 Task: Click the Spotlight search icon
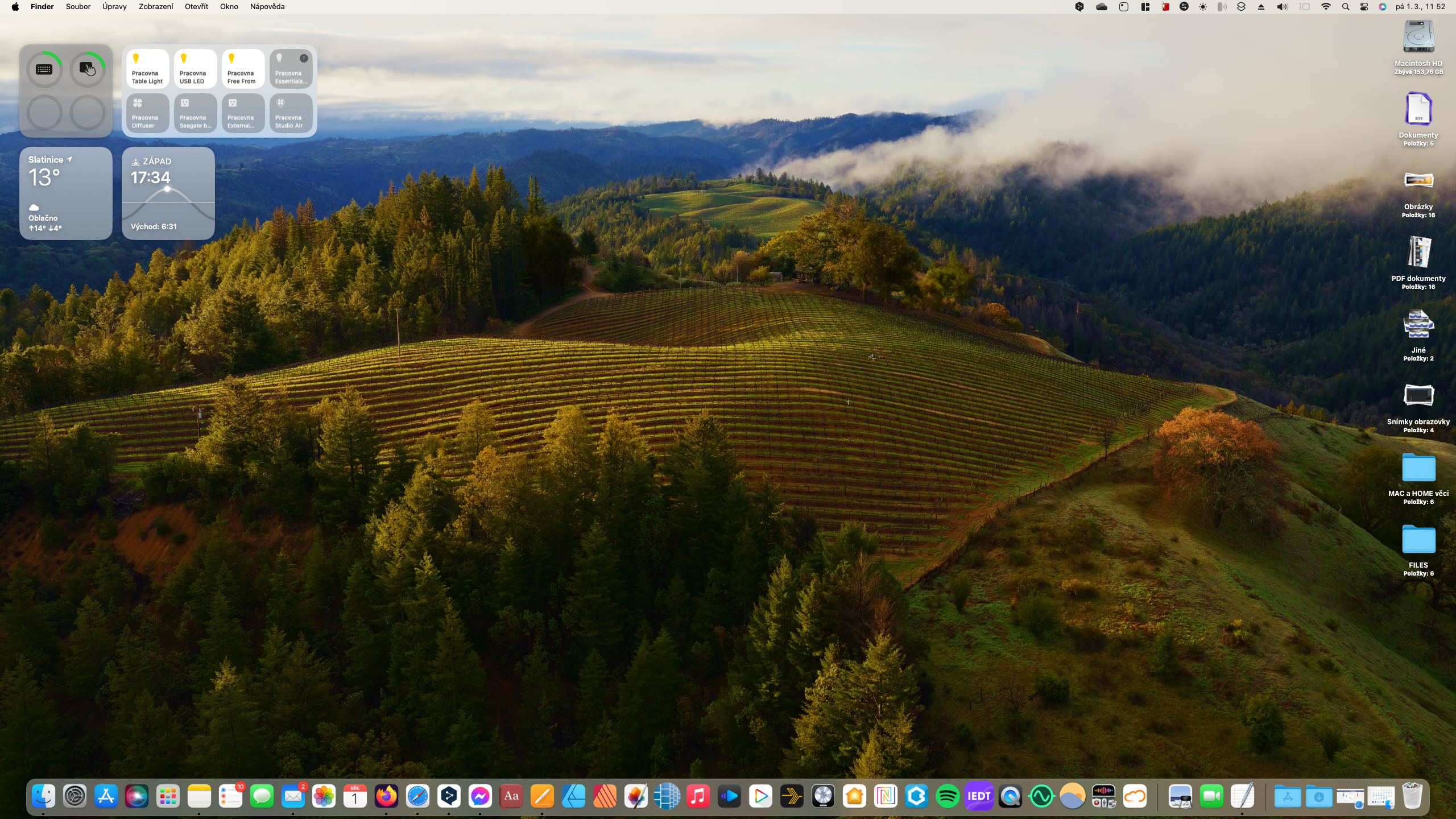(x=1345, y=7)
